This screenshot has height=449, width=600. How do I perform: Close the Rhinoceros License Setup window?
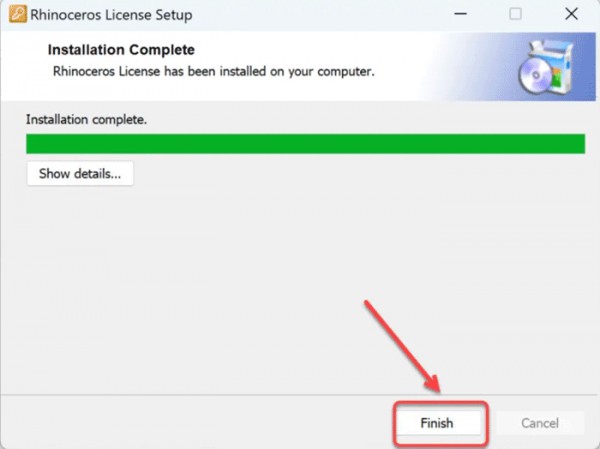pyautogui.click(x=571, y=14)
